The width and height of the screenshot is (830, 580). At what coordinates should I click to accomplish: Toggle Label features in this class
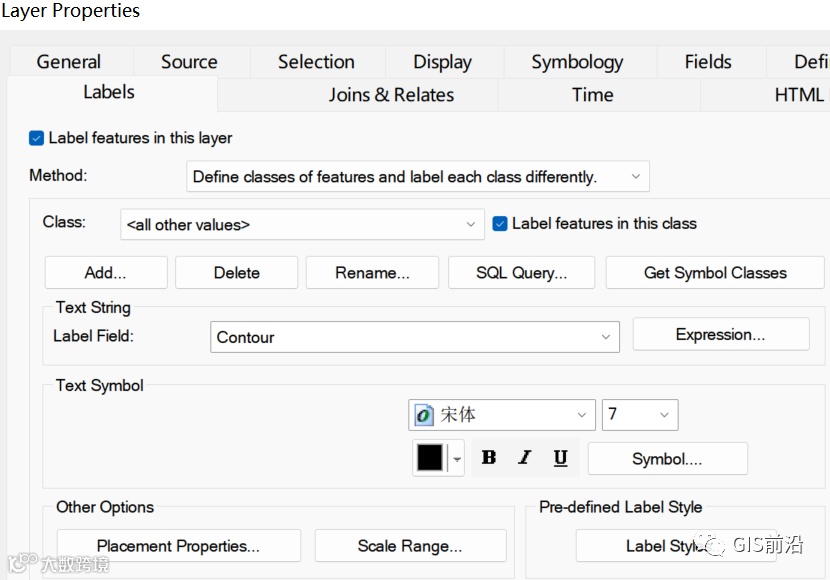point(501,224)
